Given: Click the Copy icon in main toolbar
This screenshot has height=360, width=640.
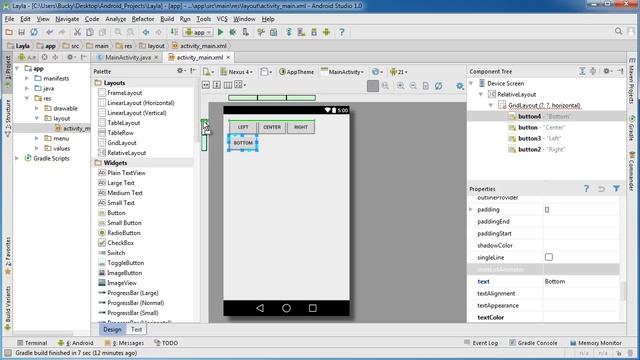Looking at the screenshot, I should tap(90, 32).
